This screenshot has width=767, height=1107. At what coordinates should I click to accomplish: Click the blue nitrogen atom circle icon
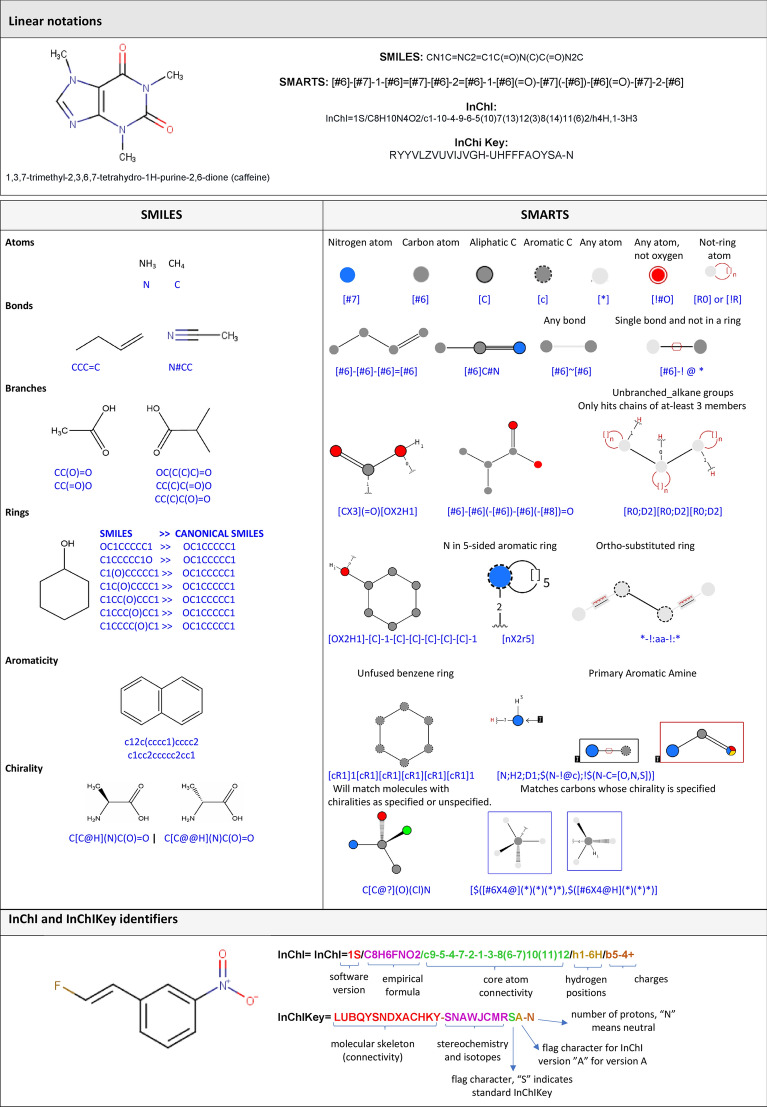[x=347, y=273]
